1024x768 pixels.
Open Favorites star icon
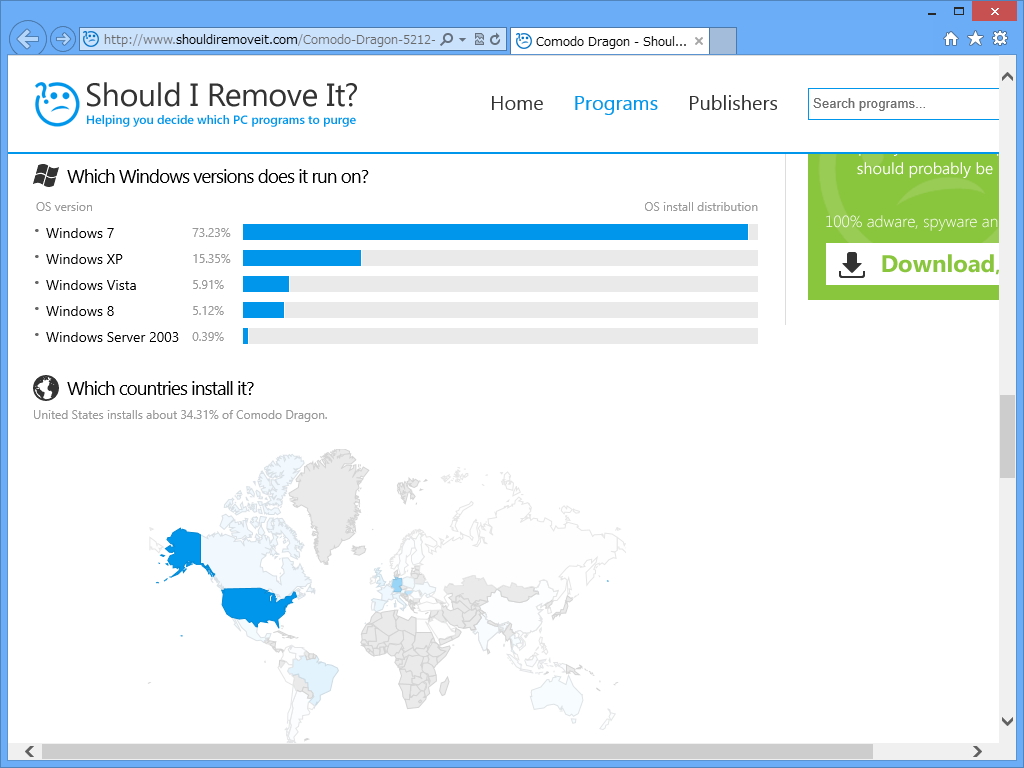pos(975,39)
